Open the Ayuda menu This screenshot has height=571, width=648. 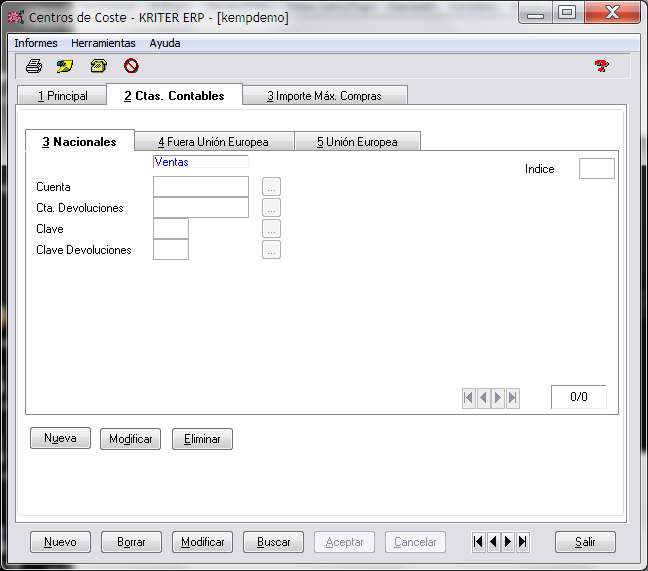[165, 43]
